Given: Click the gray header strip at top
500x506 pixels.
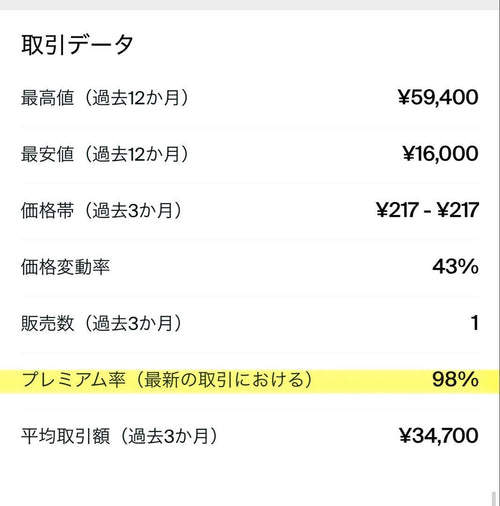Looking at the screenshot, I should pos(250,5).
